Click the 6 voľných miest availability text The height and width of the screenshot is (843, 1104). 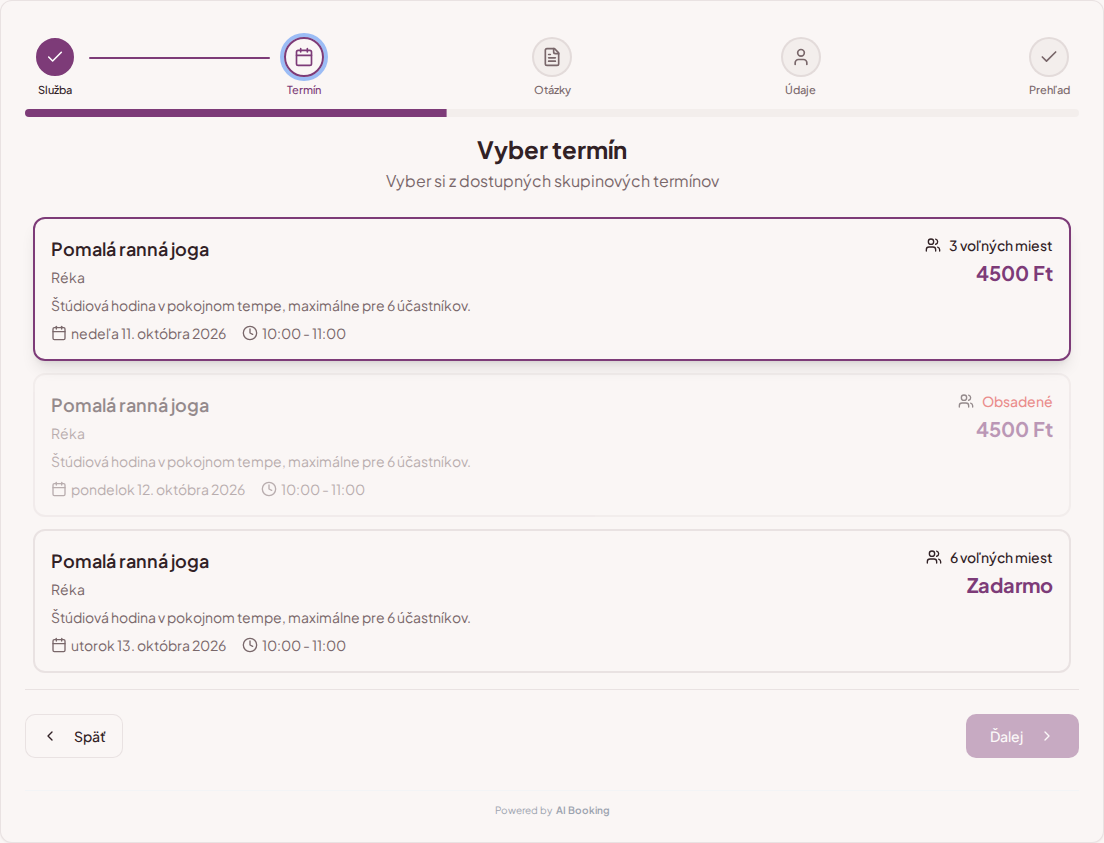point(1001,558)
